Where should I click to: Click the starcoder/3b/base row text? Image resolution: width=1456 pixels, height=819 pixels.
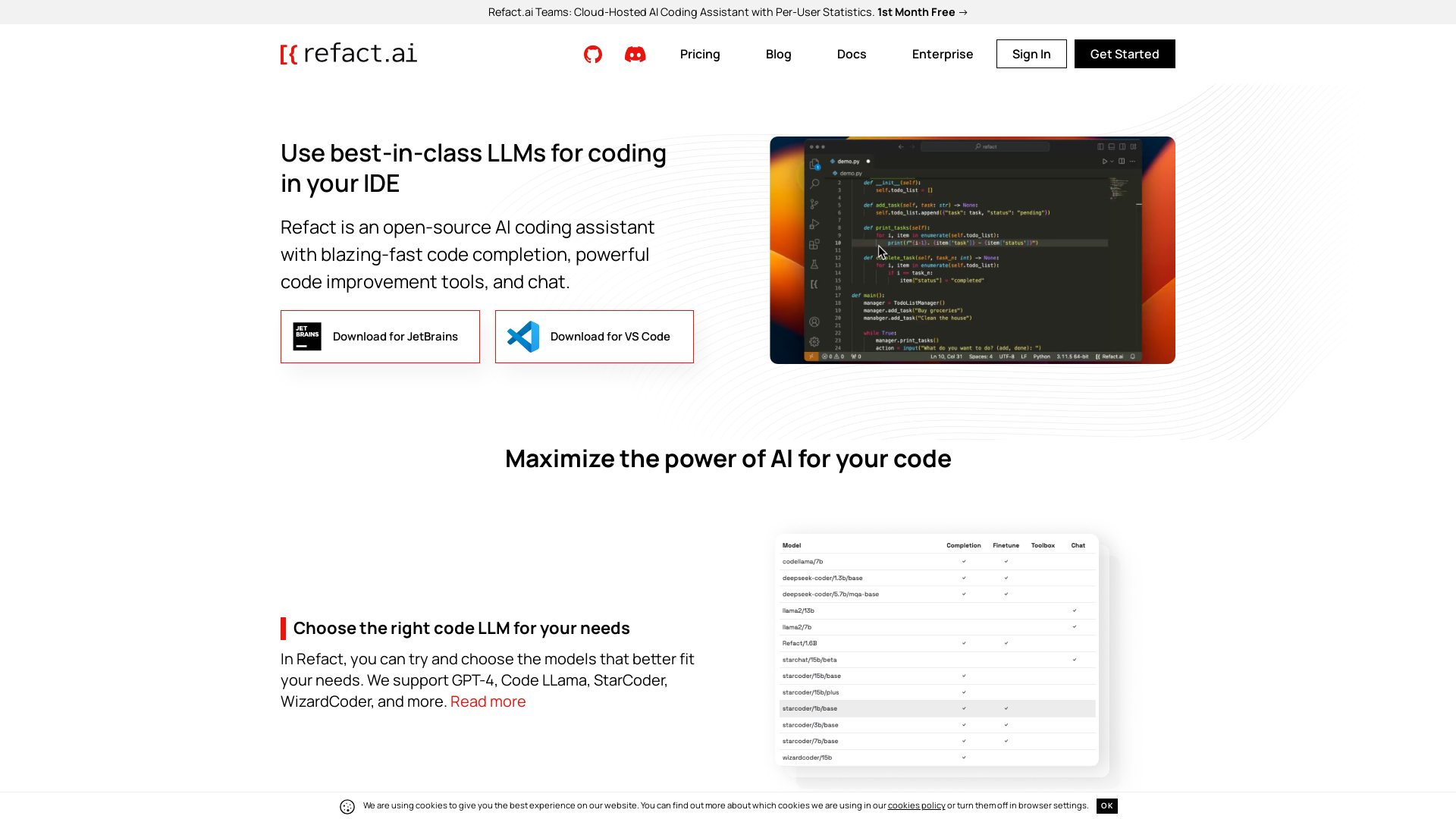tap(810, 725)
